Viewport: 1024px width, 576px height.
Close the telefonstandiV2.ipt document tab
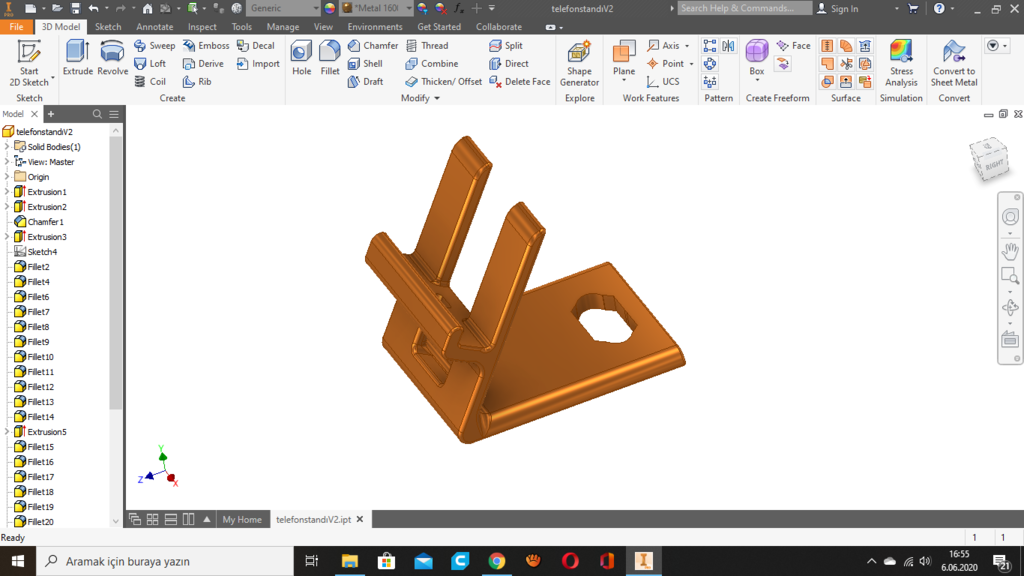(360, 520)
